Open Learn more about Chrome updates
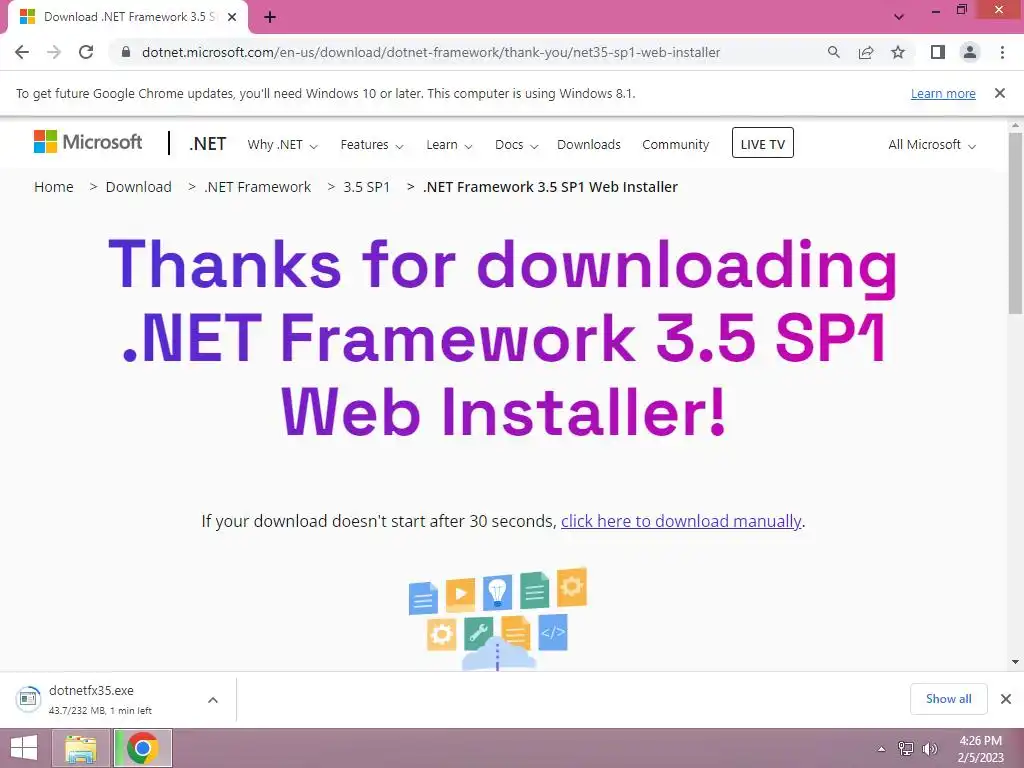The height and width of the screenshot is (768, 1024). click(x=943, y=93)
